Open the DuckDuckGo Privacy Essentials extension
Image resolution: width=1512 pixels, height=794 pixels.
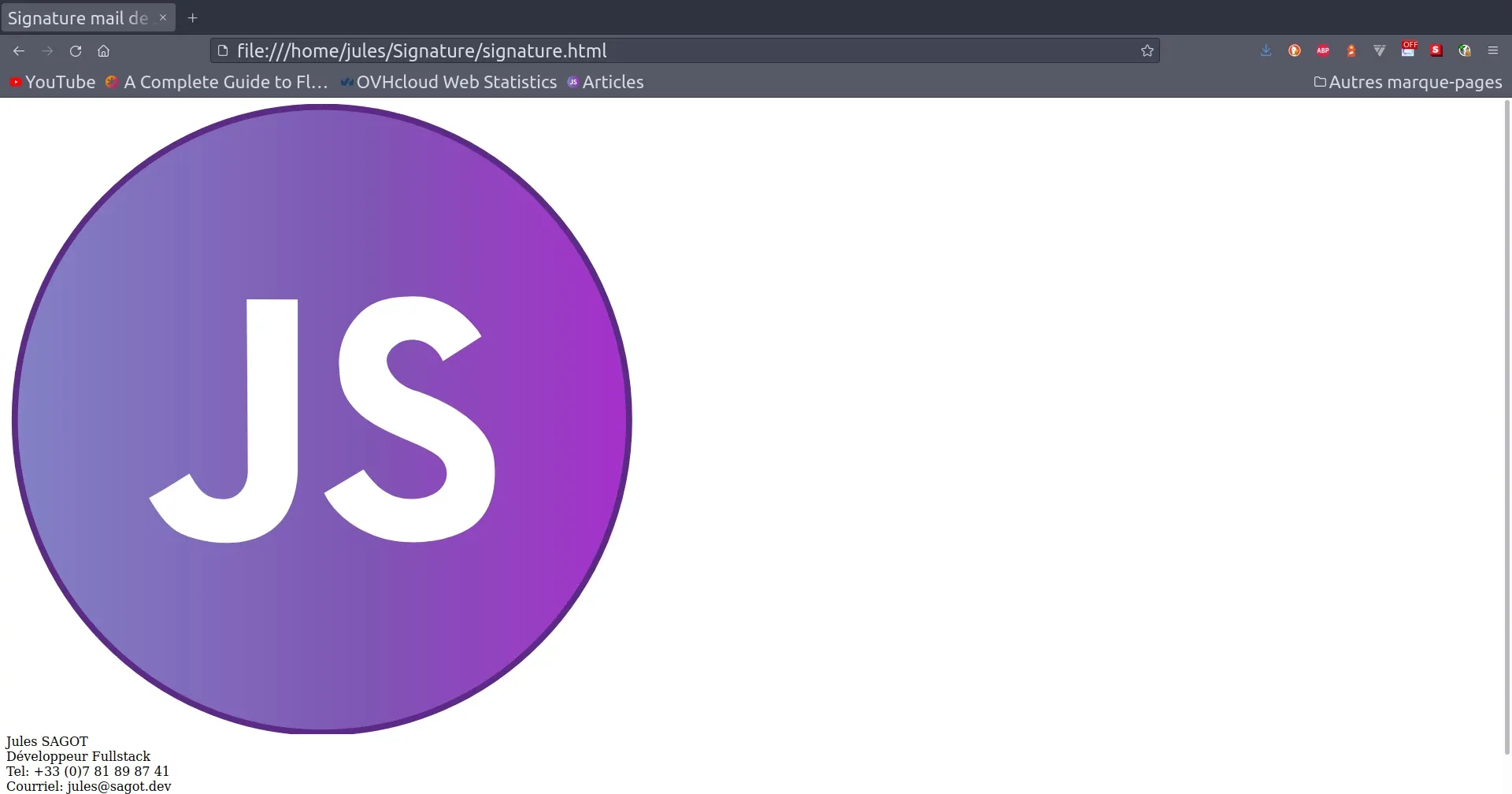point(1294,50)
